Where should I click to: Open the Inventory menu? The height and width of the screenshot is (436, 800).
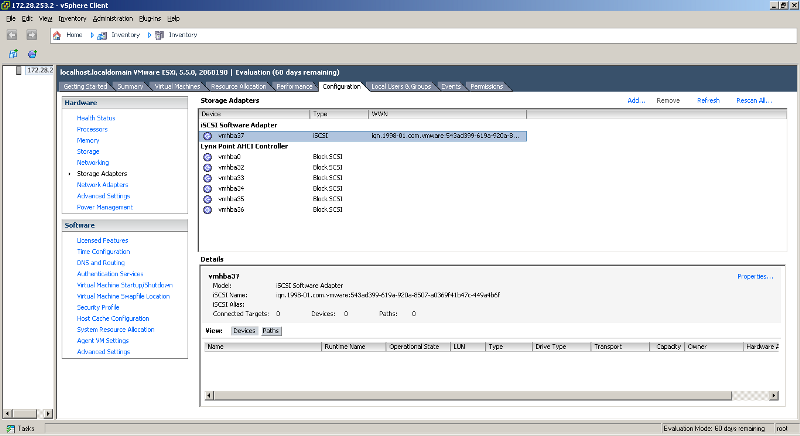[72, 18]
